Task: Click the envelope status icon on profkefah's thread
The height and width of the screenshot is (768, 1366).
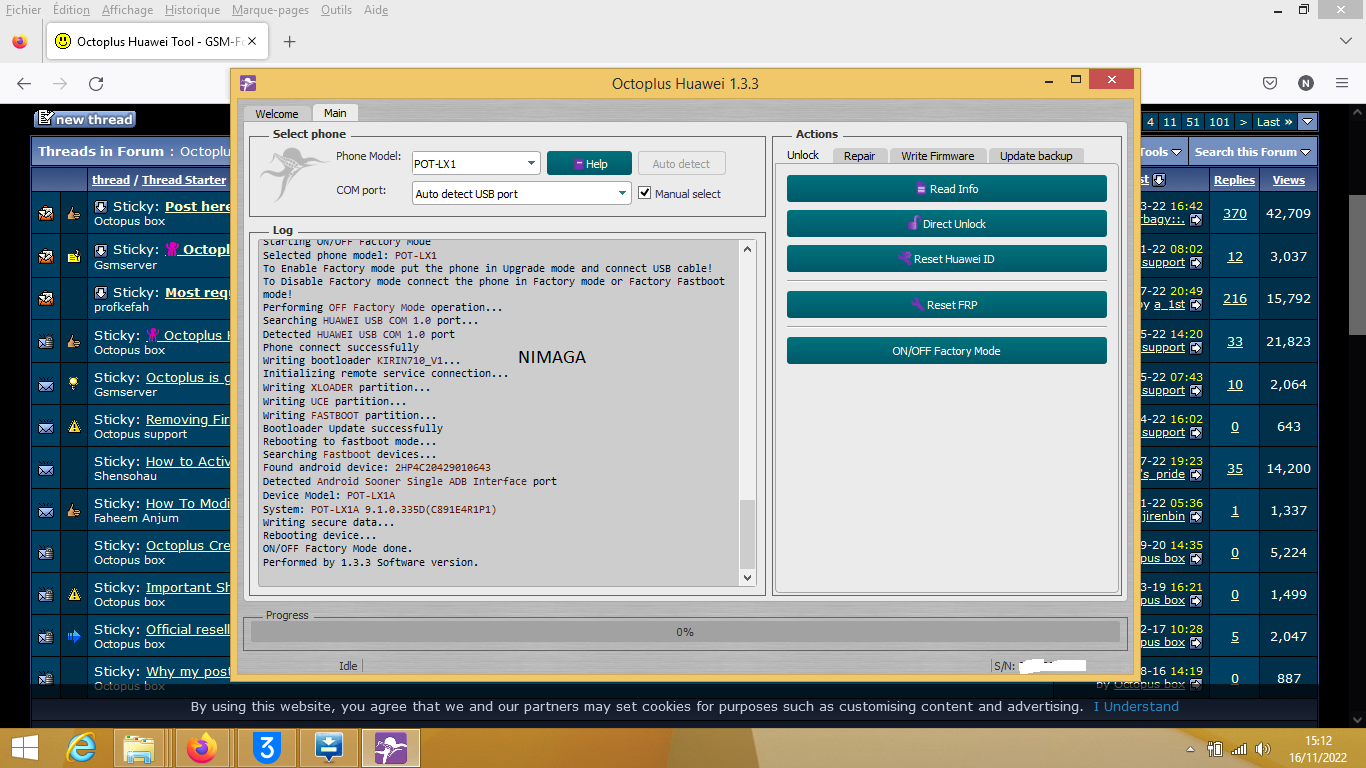Action: (x=46, y=298)
